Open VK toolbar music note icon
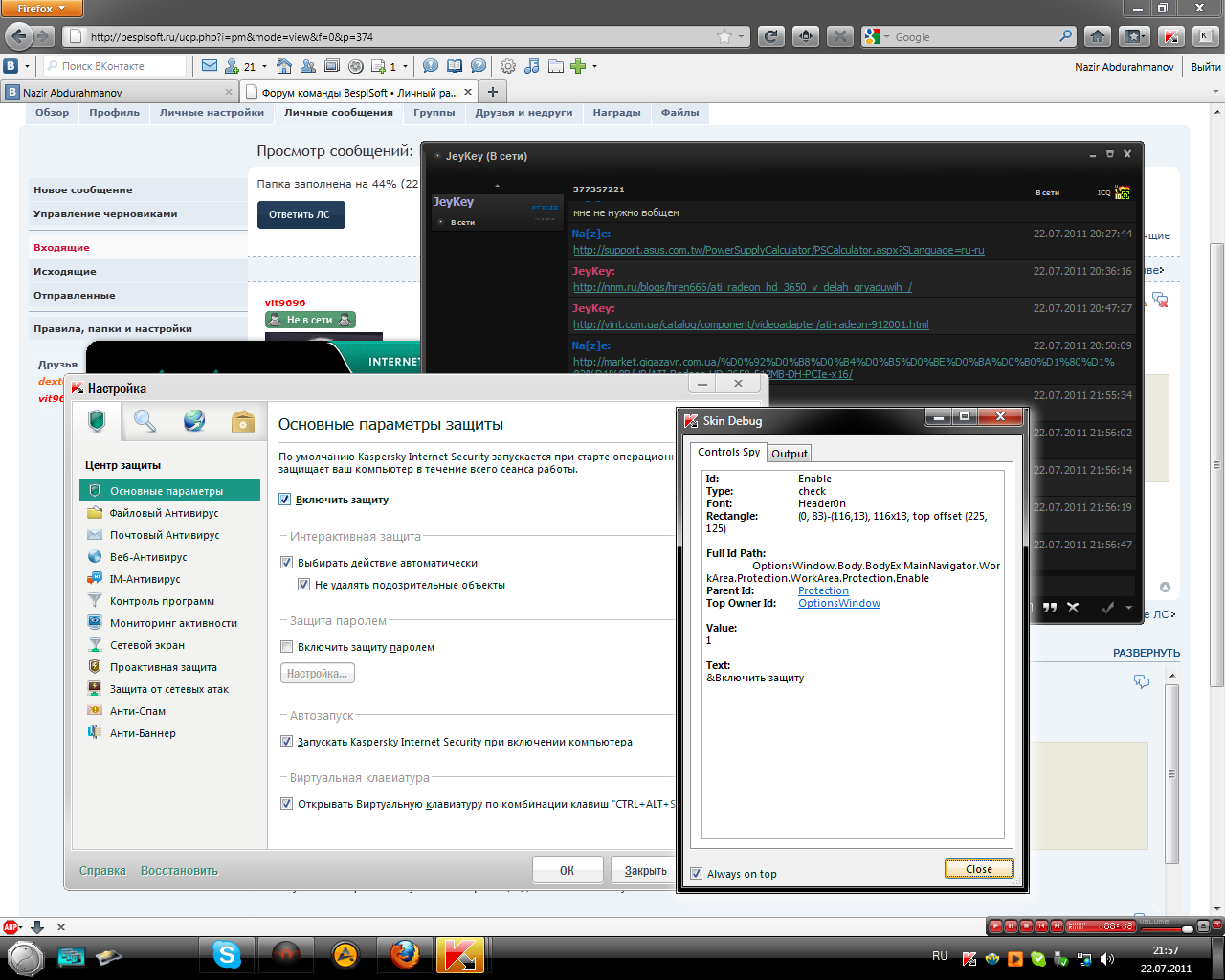 pyautogui.click(x=531, y=66)
